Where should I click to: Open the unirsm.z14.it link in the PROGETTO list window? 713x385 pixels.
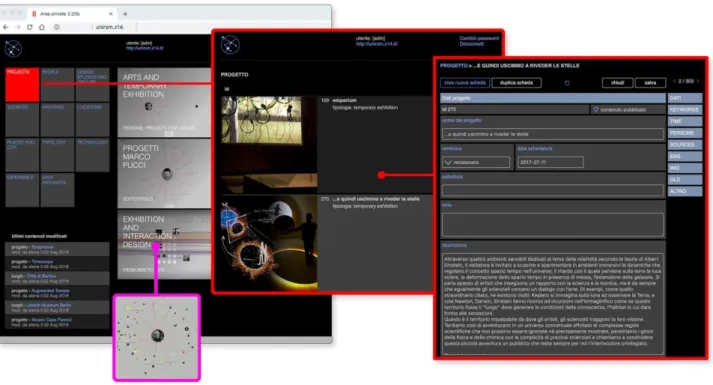pyautogui.click(x=377, y=44)
